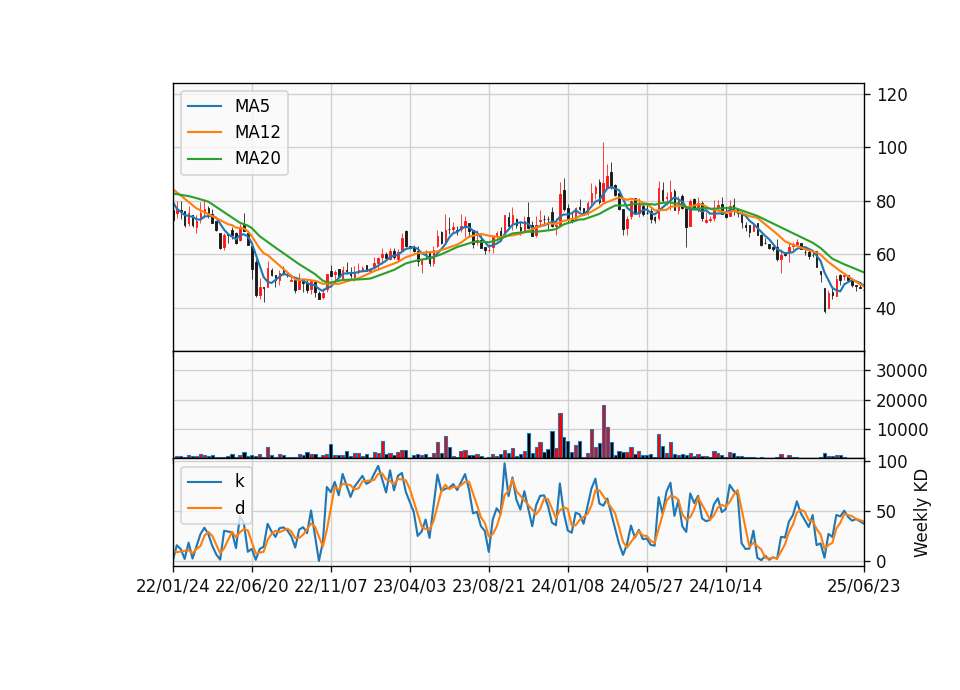Click the 24/10/14 date axis label
This screenshot has height=690, width=960.
726,586
